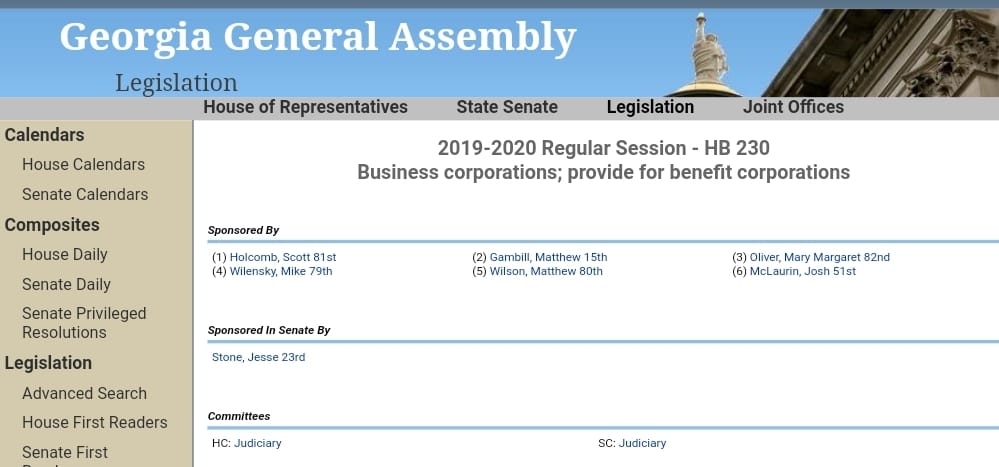View sponsor Oliver, Mary Margaret 82nd

click(x=819, y=257)
